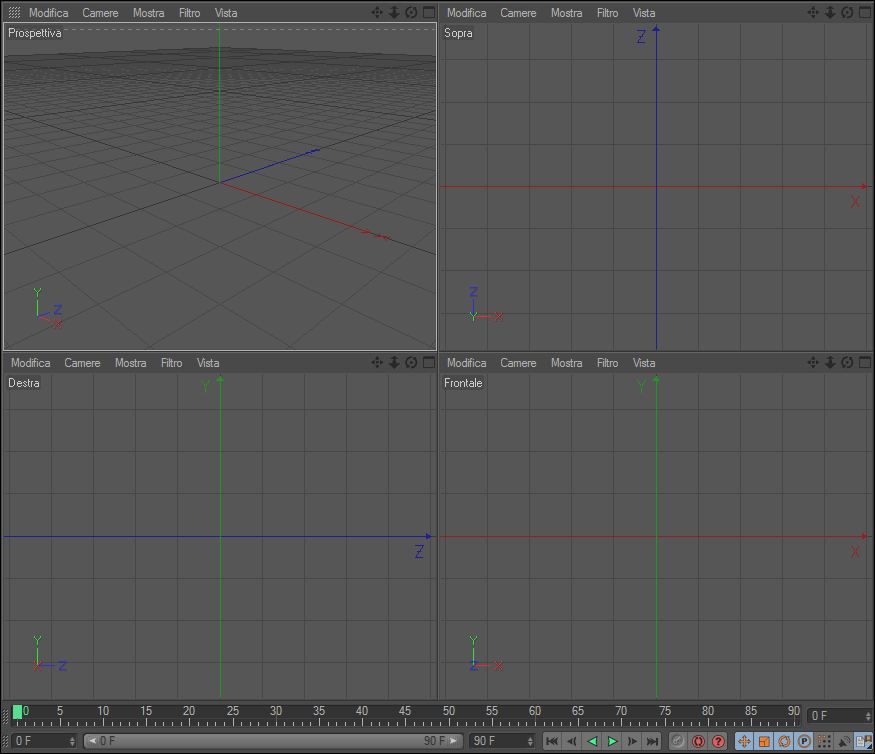Click zoom camera icon in Destra view

[x=394, y=362]
